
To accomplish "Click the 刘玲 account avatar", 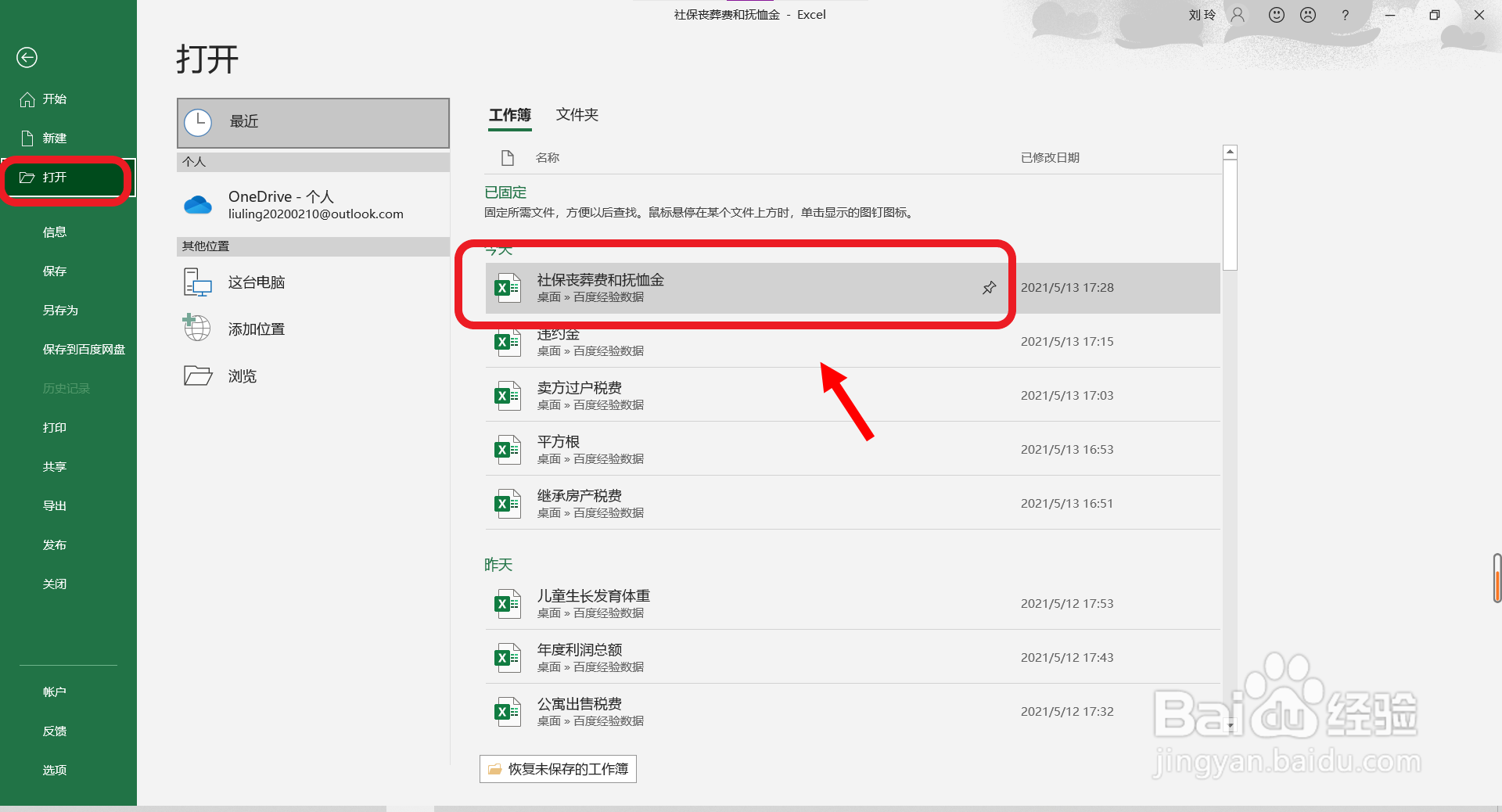I will [1237, 15].
